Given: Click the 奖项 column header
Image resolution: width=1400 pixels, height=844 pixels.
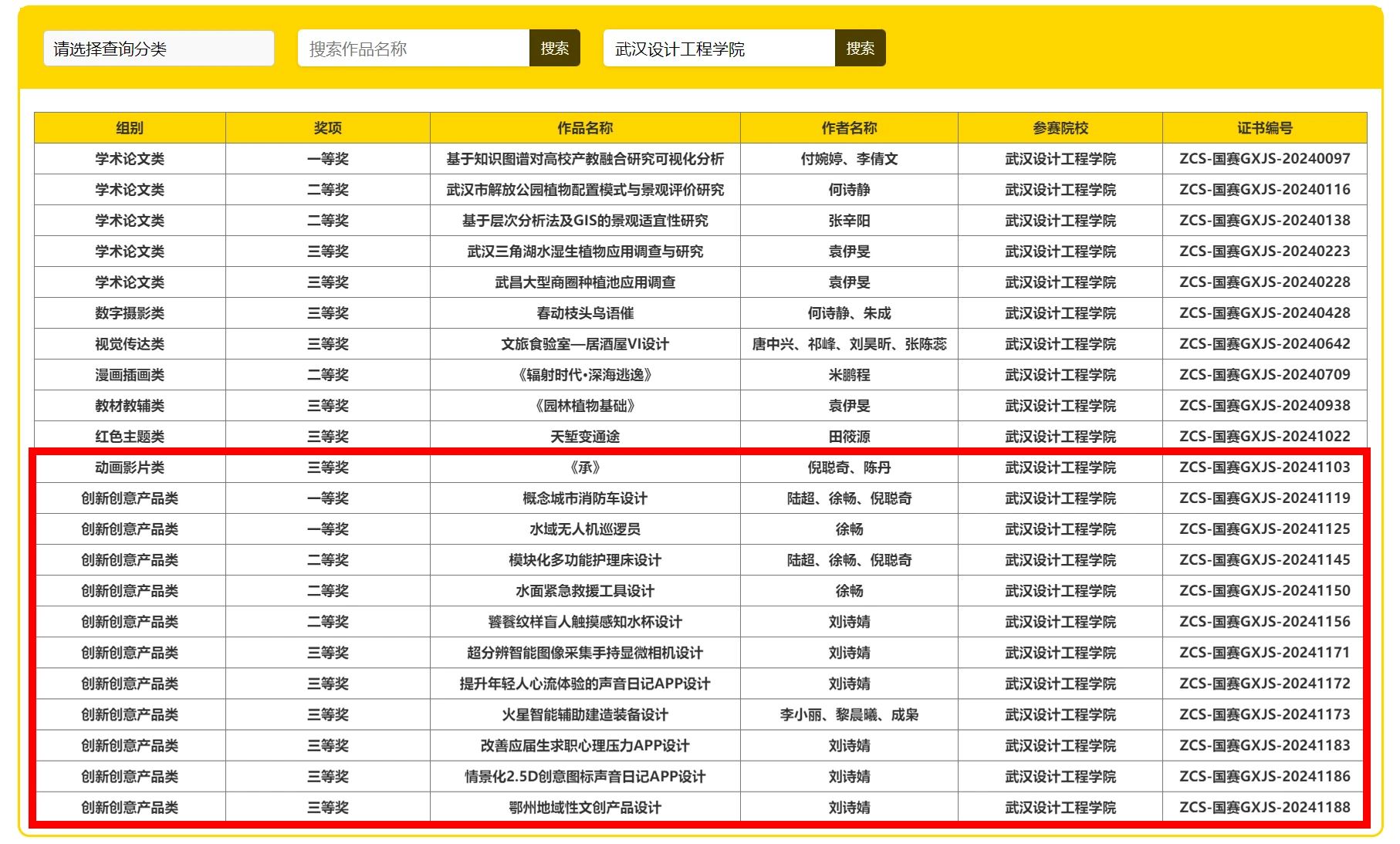Looking at the screenshot, I should [327, 128].
